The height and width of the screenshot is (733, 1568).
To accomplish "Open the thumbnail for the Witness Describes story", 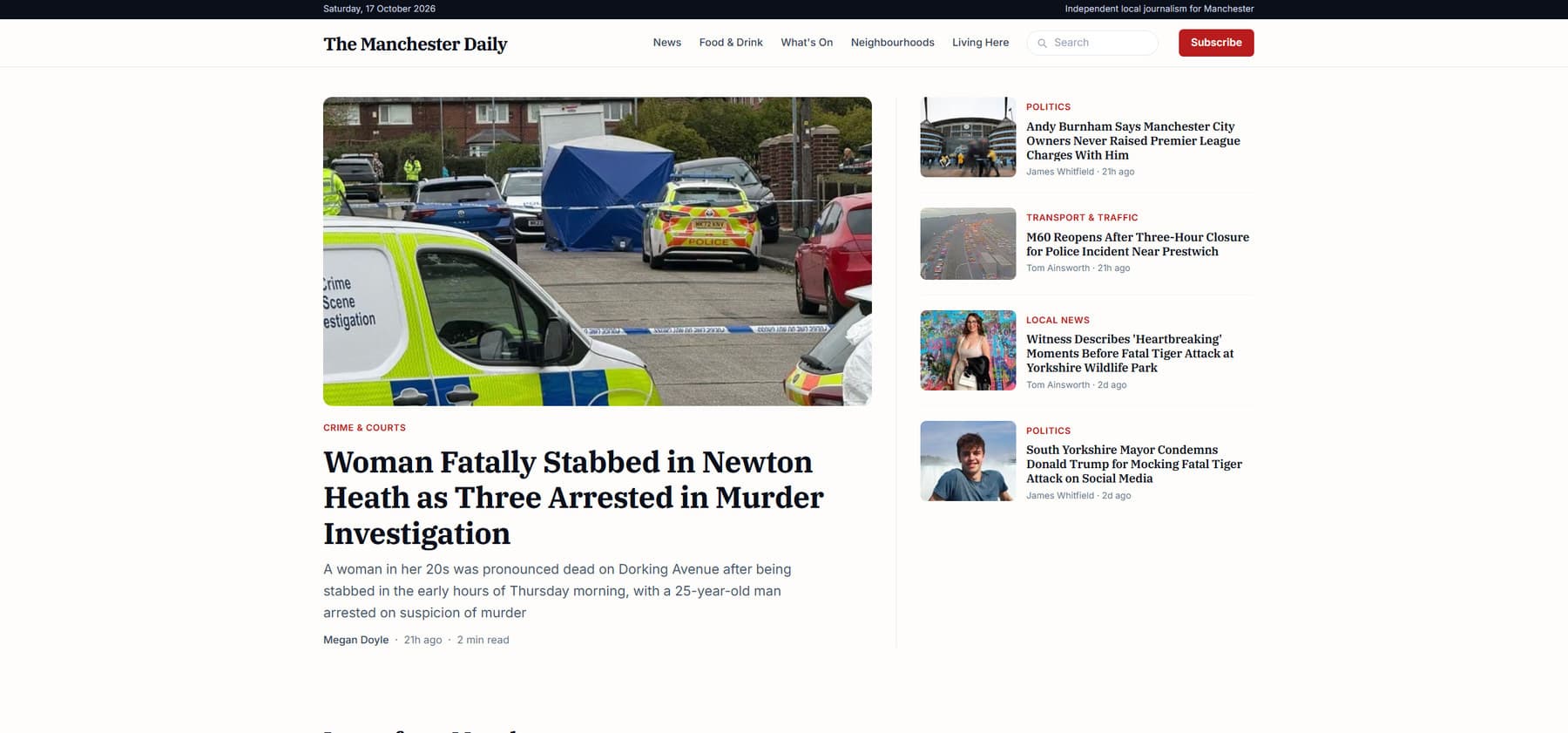I will click(x=968, y=350).
